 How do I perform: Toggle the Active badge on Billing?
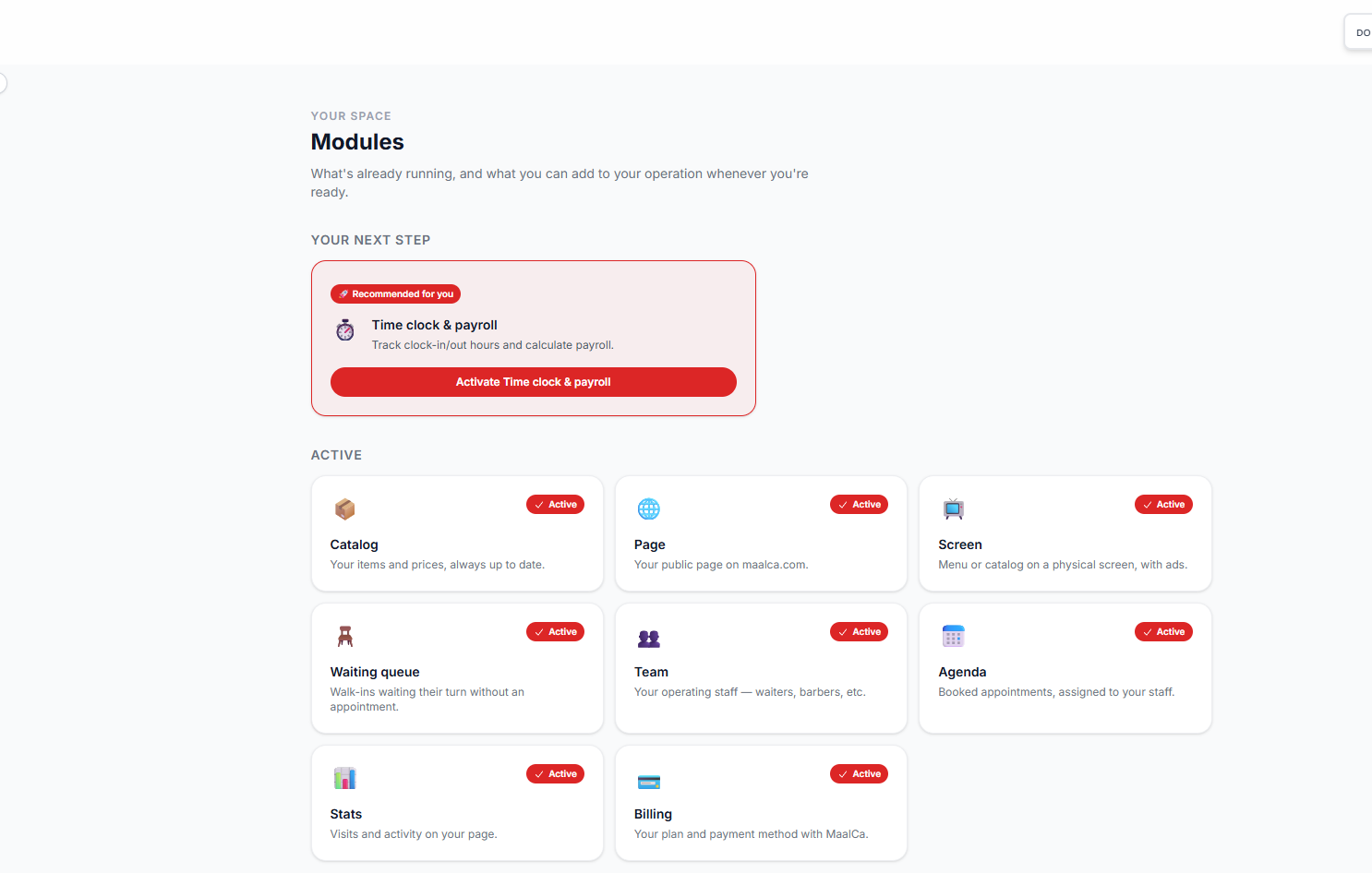859,774
